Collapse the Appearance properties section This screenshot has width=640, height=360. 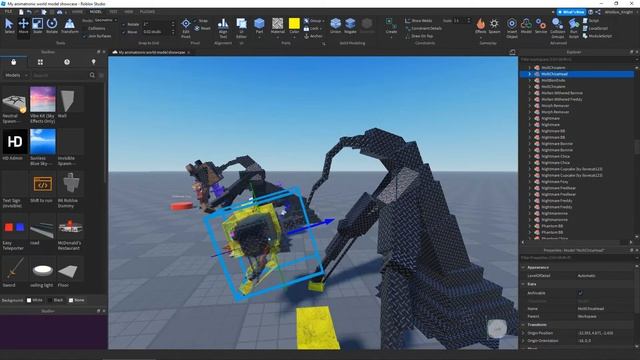click(524, 267)
